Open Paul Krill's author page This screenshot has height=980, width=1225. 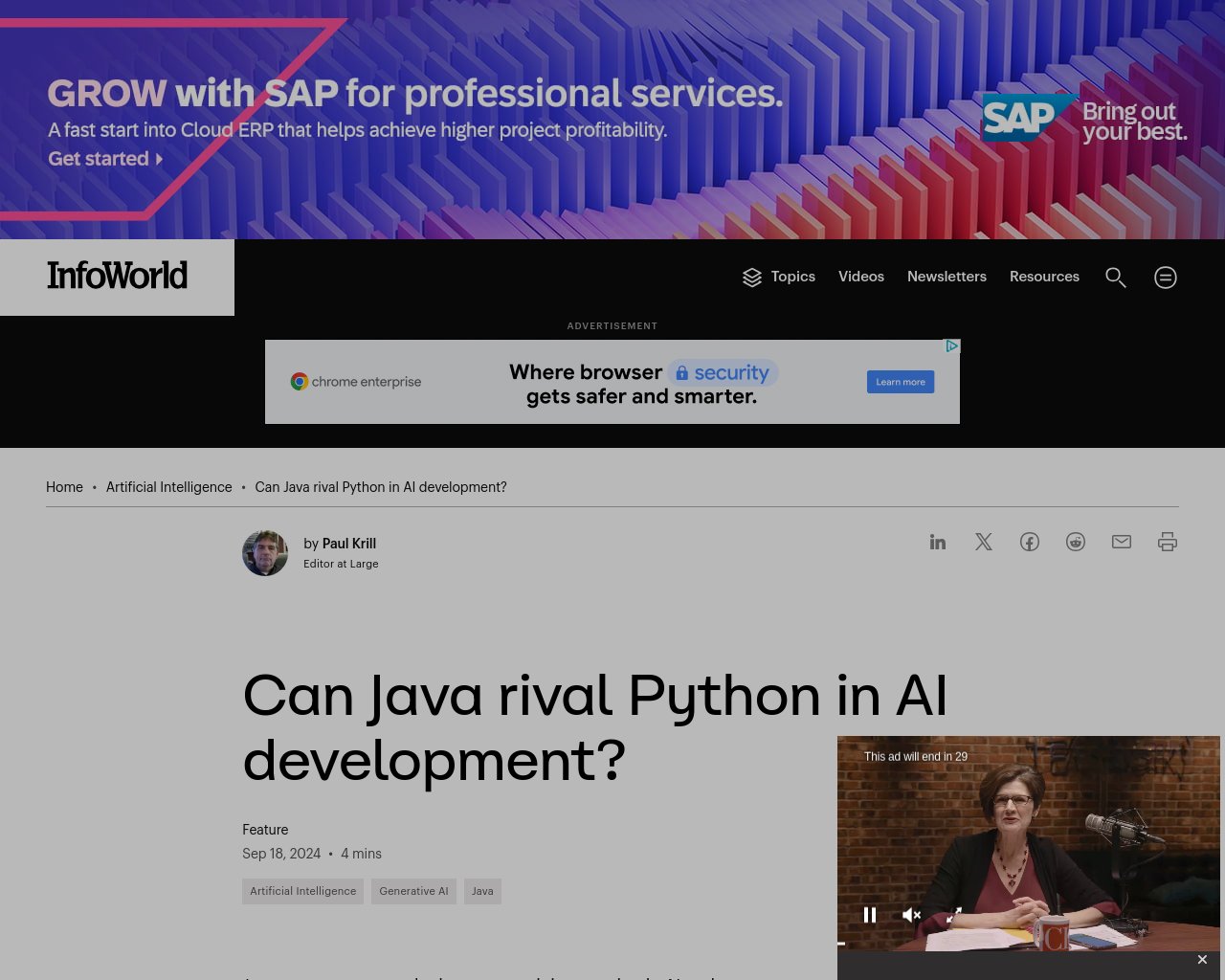click(349, 544)
